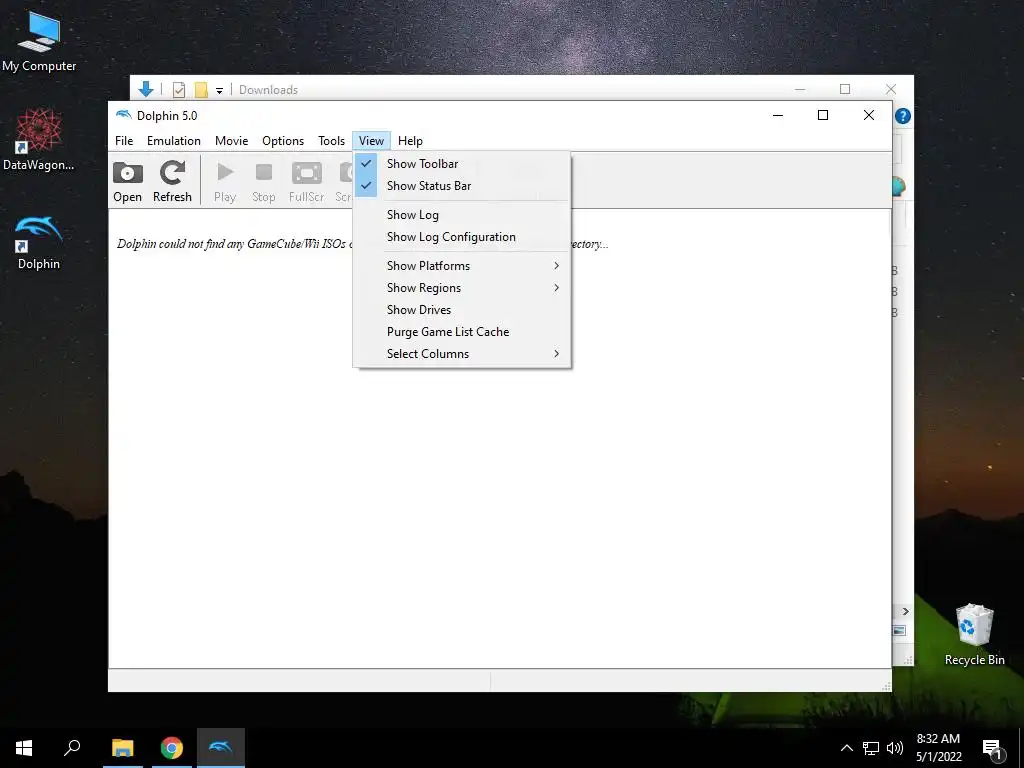1024x768 pixels.
Task: Expand the Show Regions submenu
Action: [x=462, y=288]
